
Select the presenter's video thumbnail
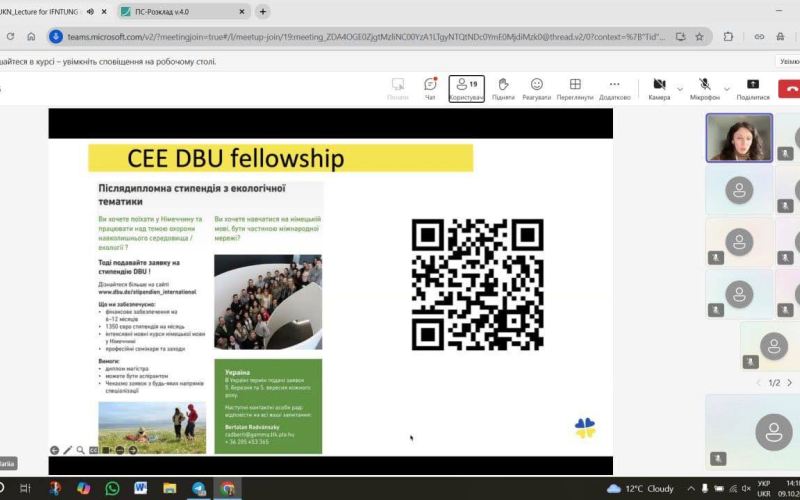point(739,137)
